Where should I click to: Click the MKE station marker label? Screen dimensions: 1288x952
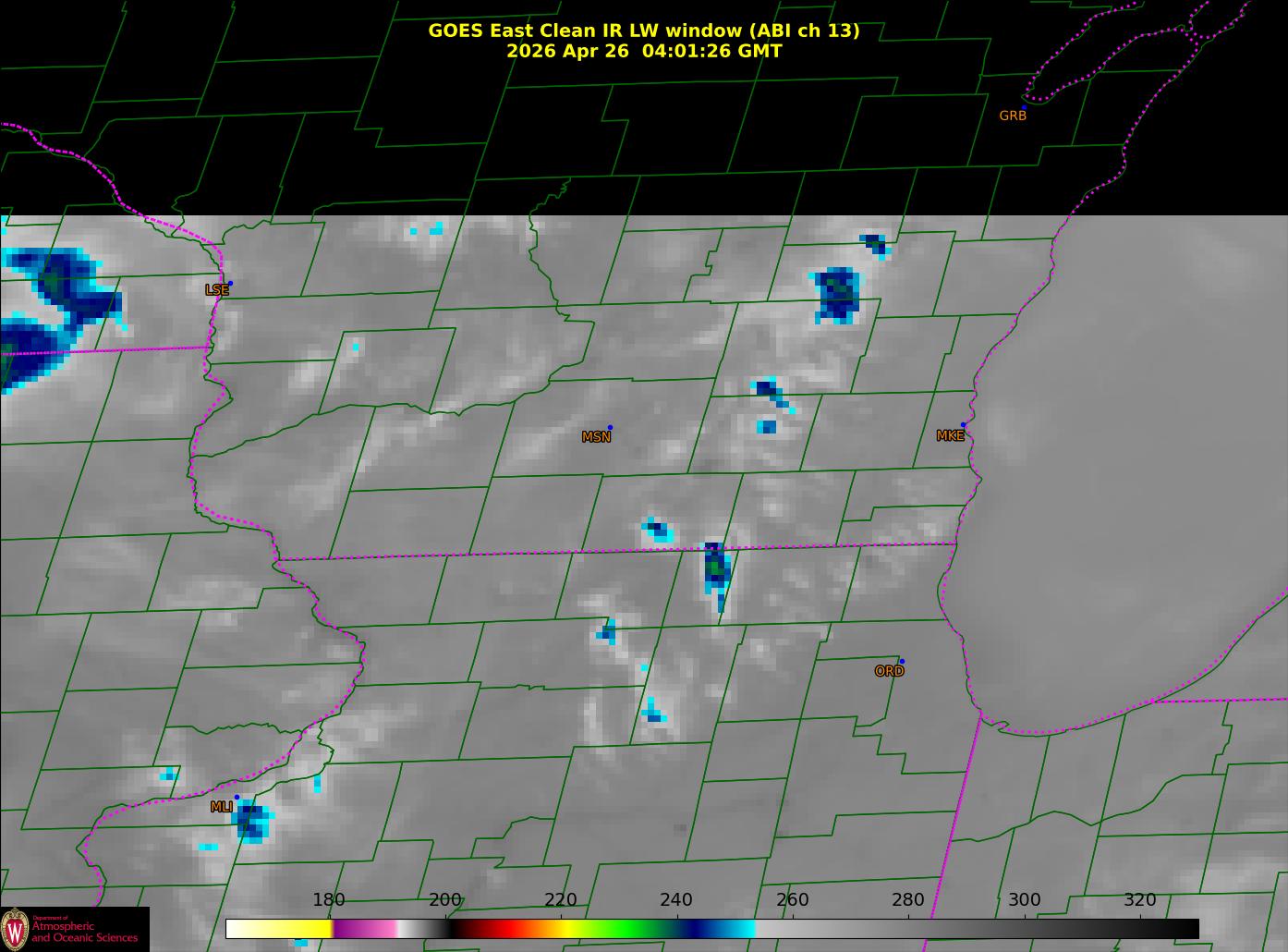point(950,435)
